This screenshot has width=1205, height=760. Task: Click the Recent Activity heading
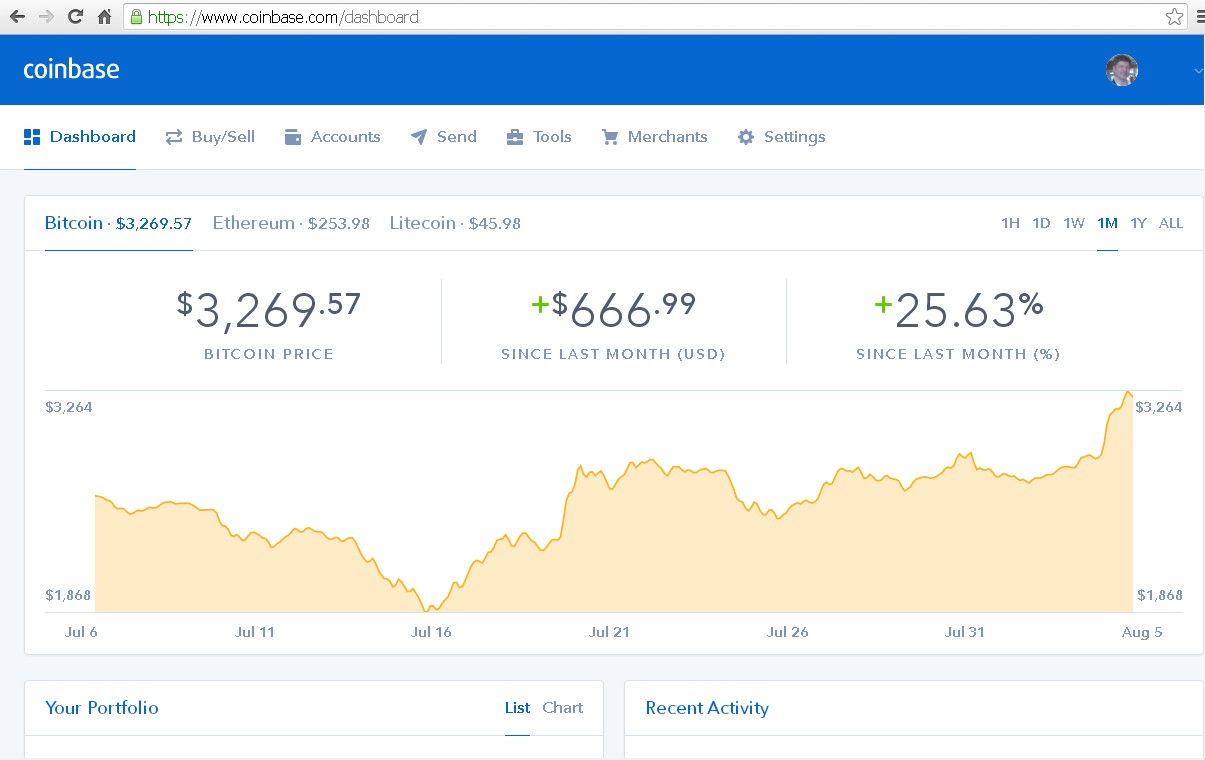pyautogui.click(x=707, y=708)
